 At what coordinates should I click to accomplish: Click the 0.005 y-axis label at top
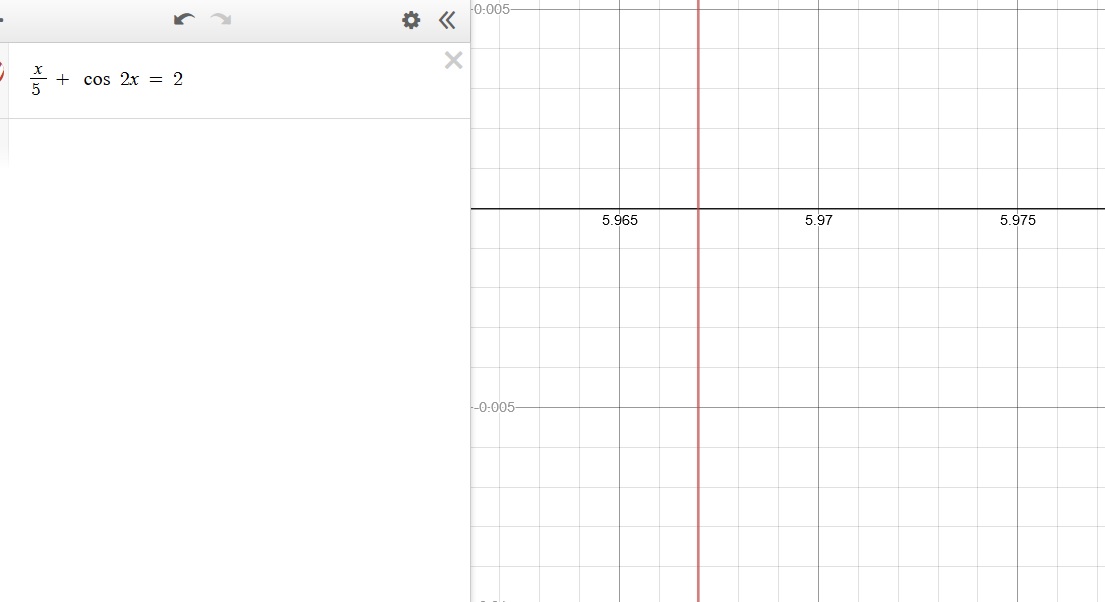[x=492, y=9]
